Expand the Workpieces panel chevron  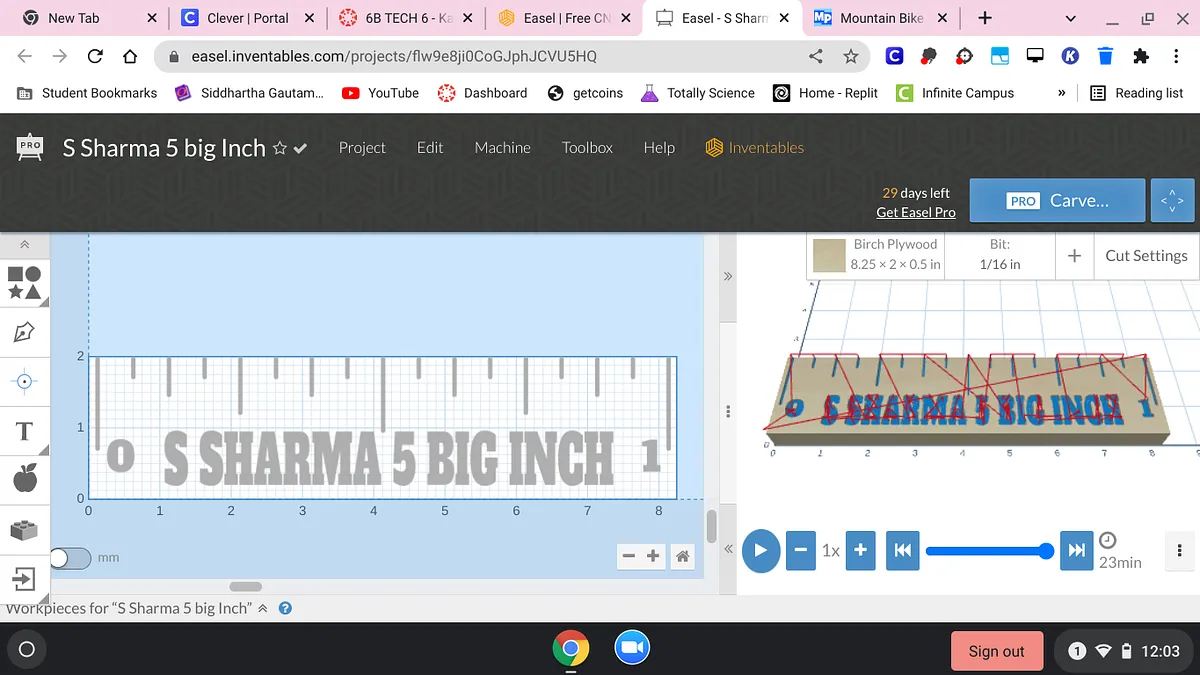point(263,608)
